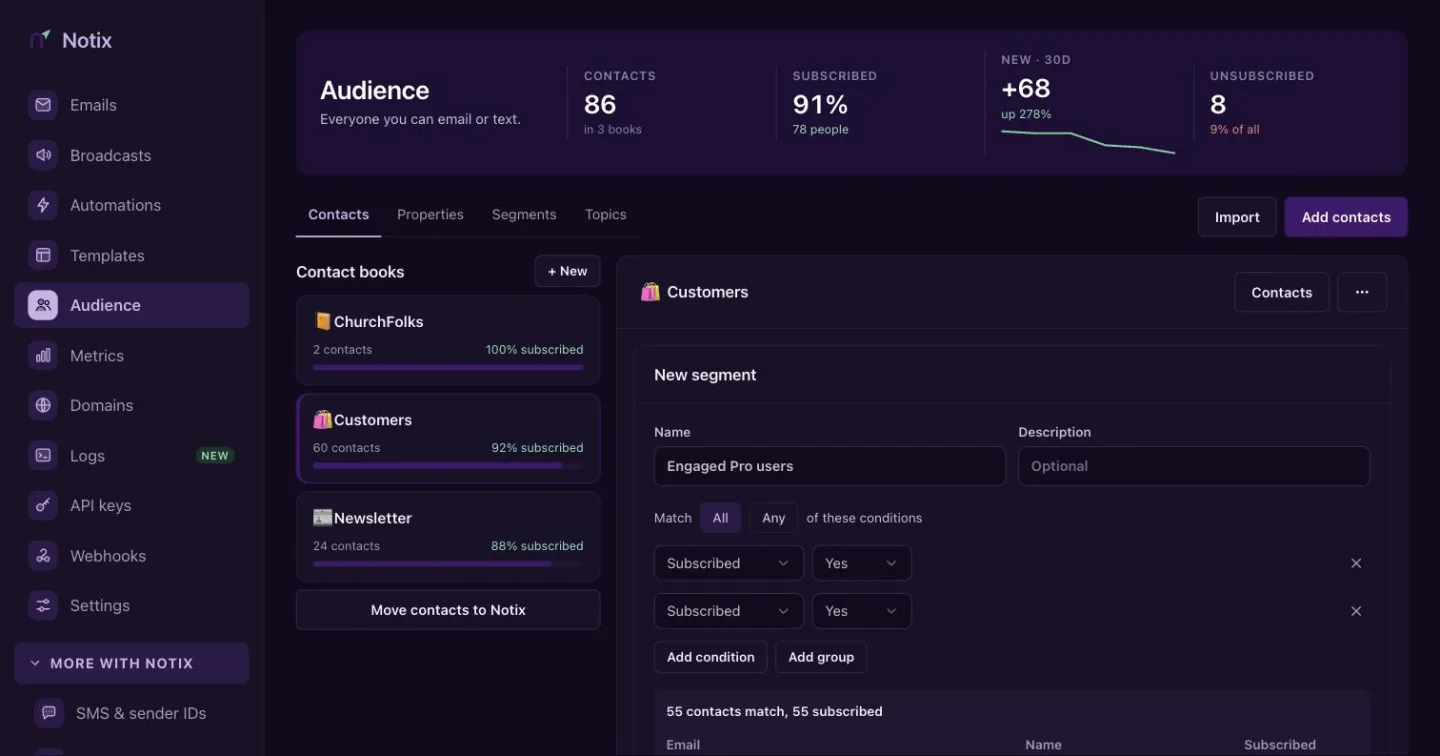Click the Add contacts button
Image resolution: width=1440 pixels, height=756 pixels.
1346,217
